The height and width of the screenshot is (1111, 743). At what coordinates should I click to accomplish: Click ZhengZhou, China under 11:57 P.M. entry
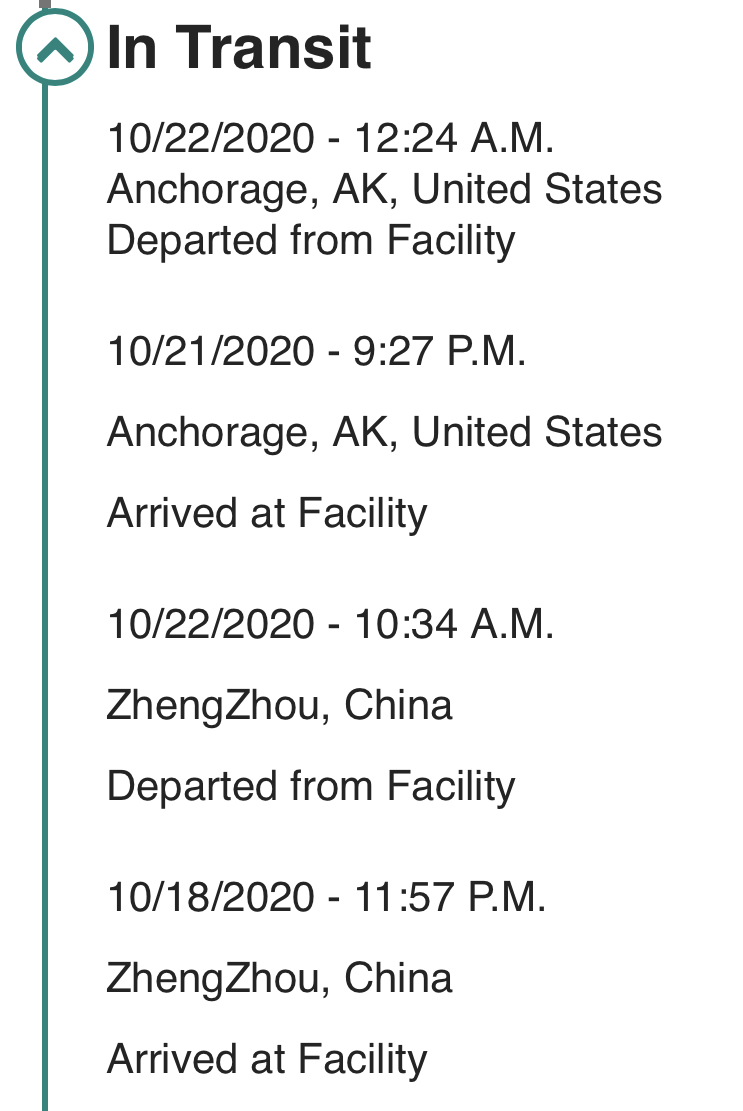coord(279,978)
